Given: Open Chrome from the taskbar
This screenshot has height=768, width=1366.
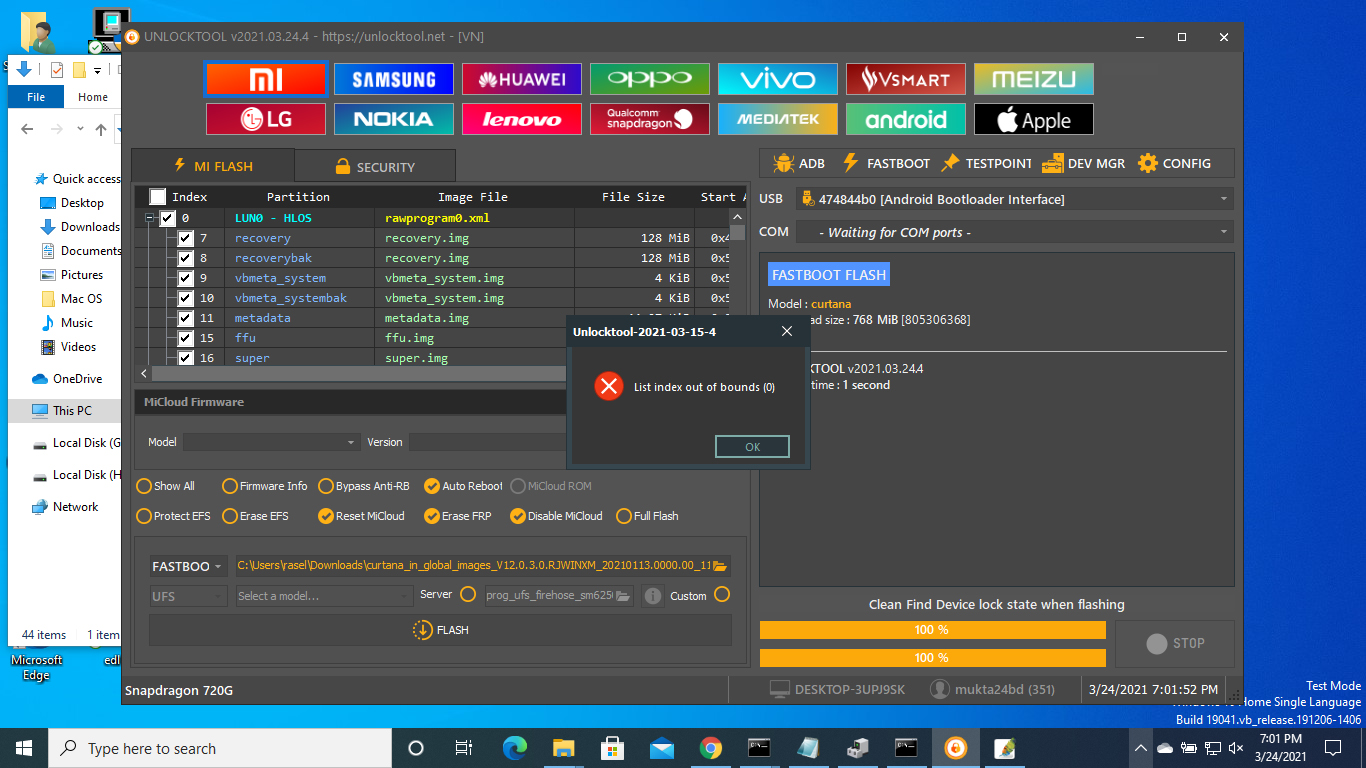Looking at the screenshot, I should (x=711, y=748).
